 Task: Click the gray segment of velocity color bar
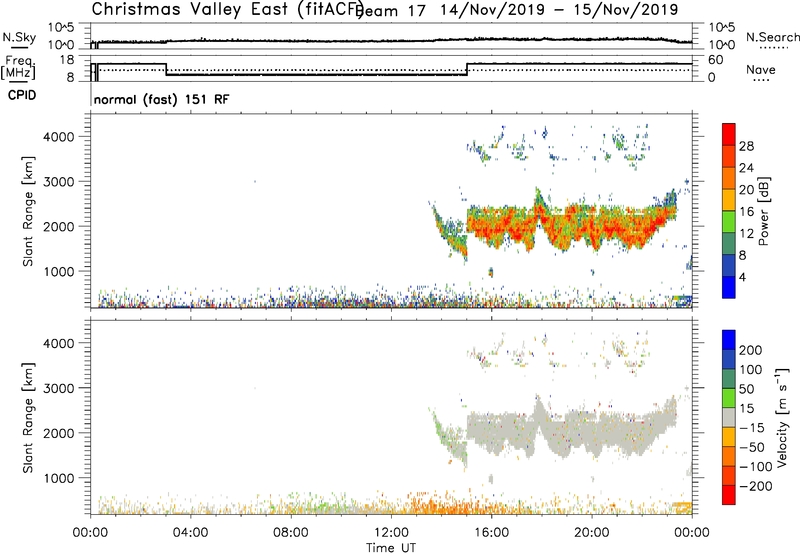pos(729,418)
